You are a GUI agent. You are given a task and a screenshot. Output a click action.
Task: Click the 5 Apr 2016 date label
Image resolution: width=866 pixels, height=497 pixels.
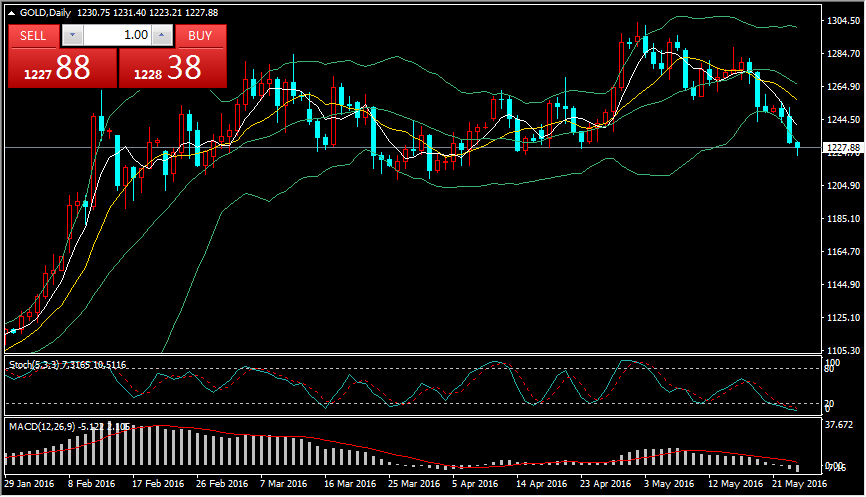coord(474,483)
